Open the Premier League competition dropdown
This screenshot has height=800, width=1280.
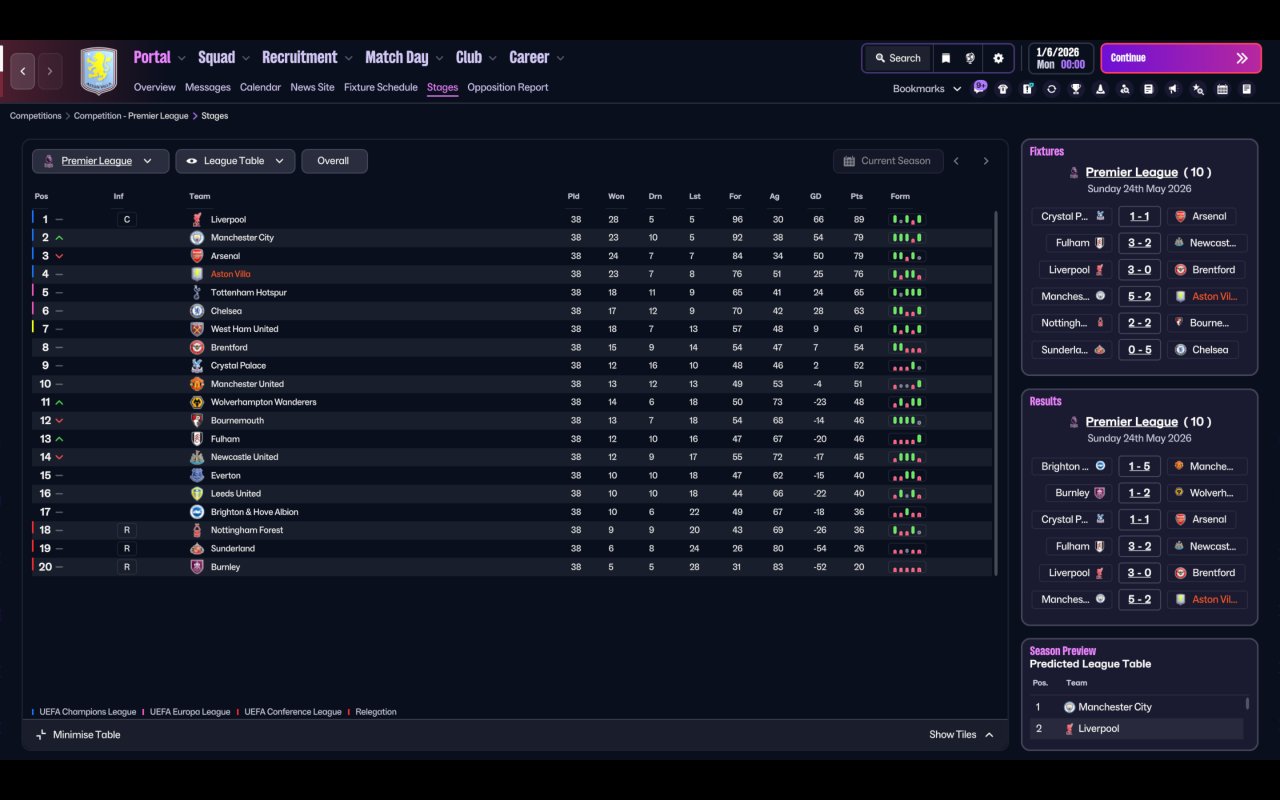pyautogui.click(x=100, y=161)
